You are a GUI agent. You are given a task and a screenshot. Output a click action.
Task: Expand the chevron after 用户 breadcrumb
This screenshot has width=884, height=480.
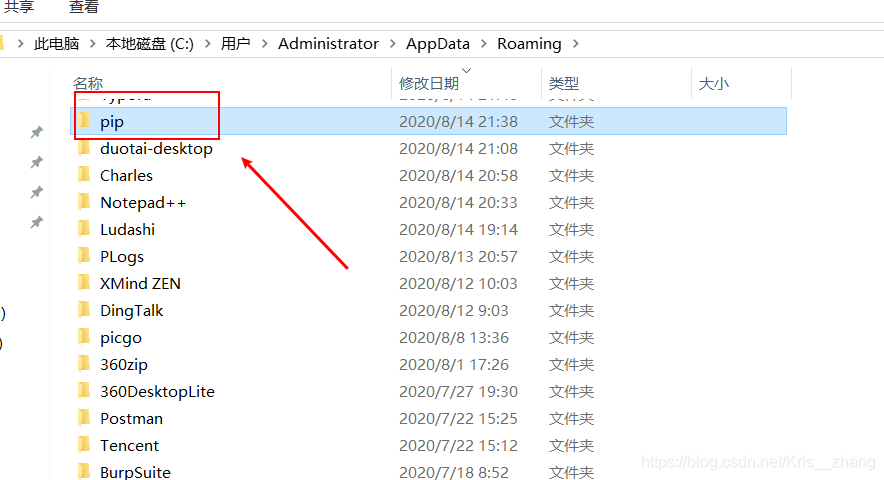[264, 43]
